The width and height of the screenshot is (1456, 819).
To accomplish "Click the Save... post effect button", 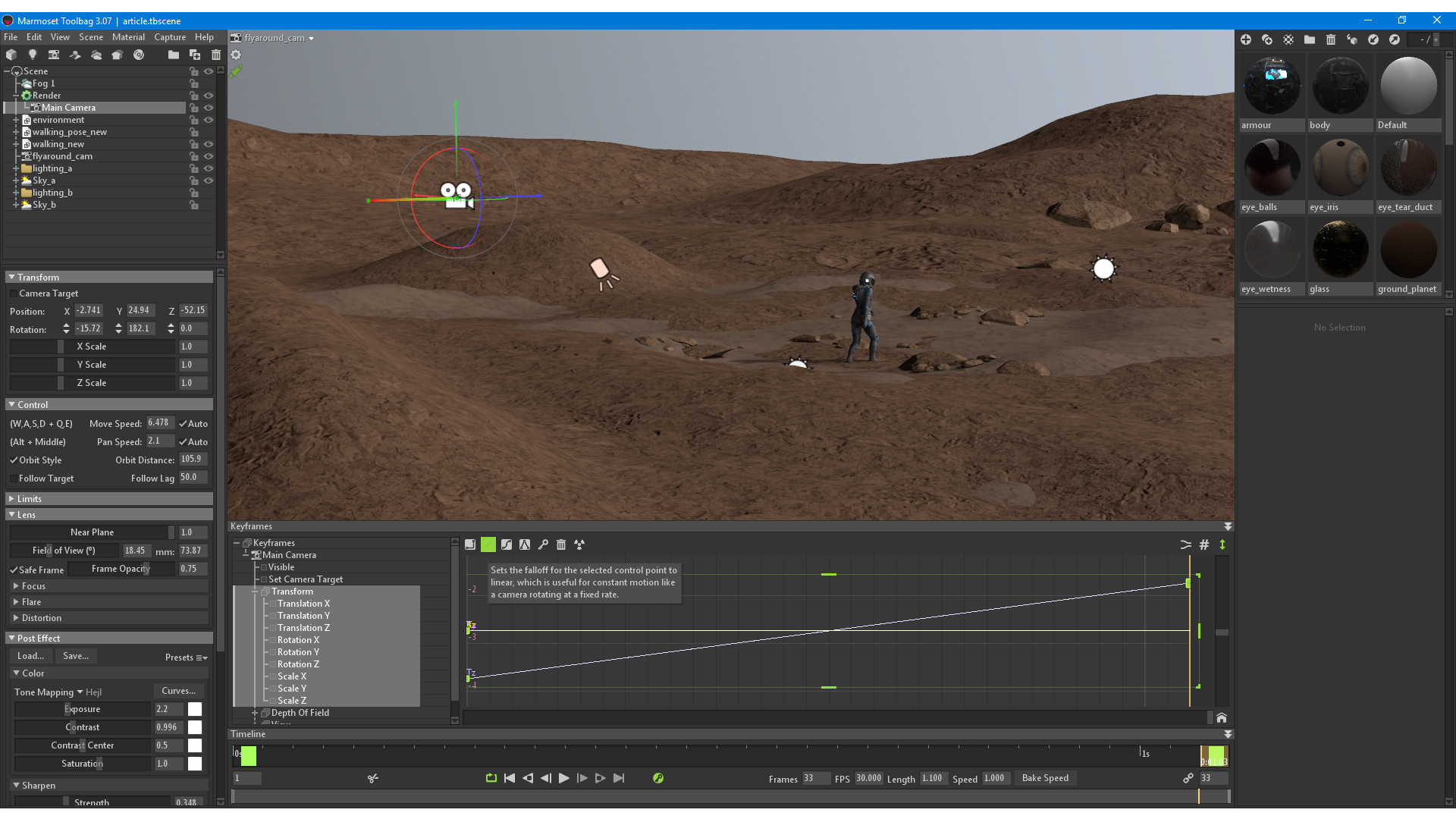I will tap(76, 657).
